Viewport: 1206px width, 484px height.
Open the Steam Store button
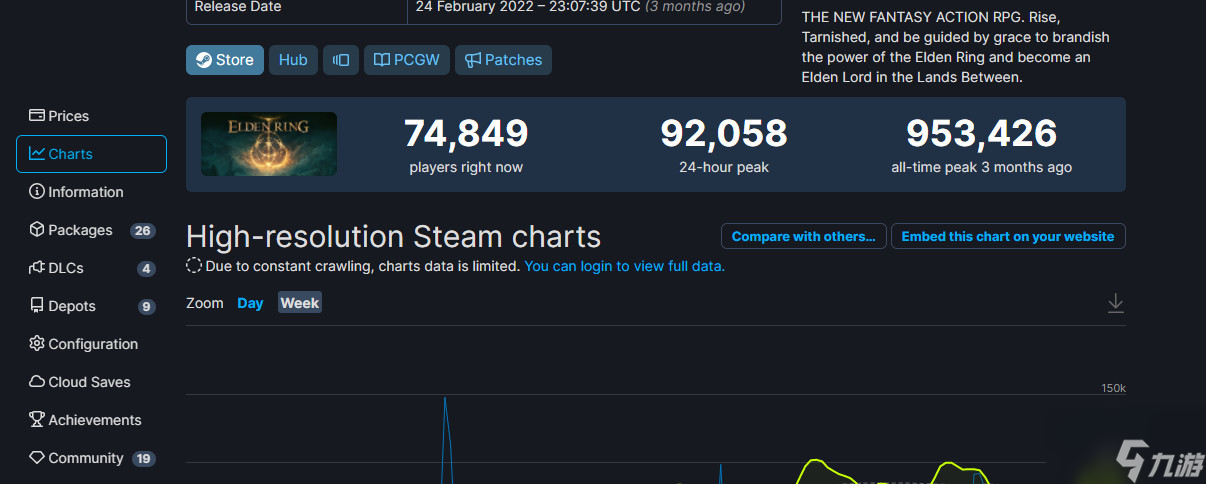click(x=225, y=60)
